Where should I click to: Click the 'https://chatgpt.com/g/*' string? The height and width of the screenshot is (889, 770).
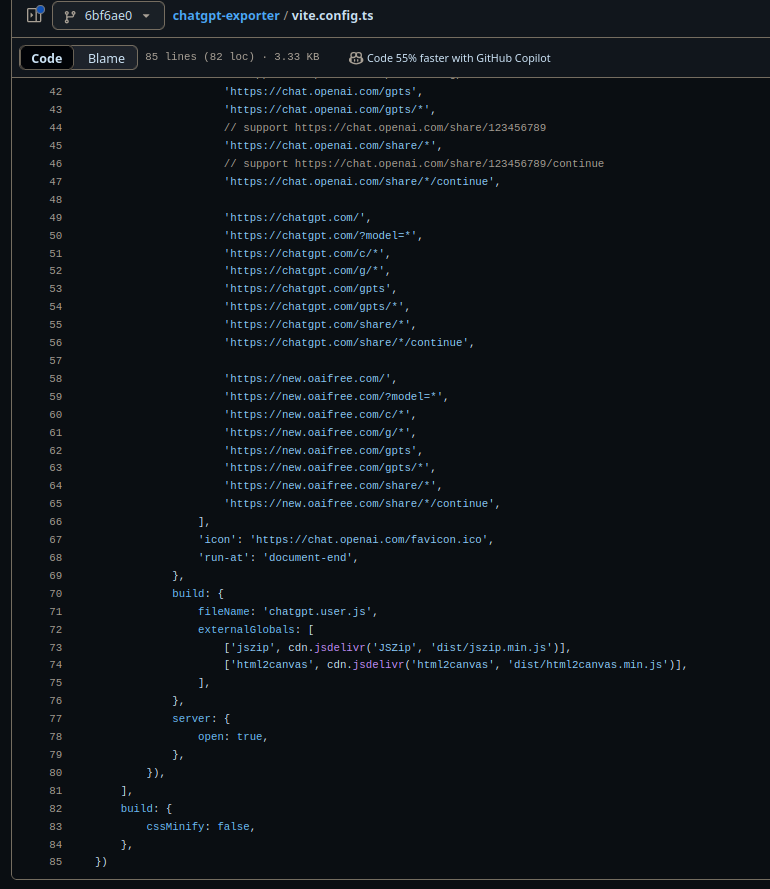click(304, 271)
